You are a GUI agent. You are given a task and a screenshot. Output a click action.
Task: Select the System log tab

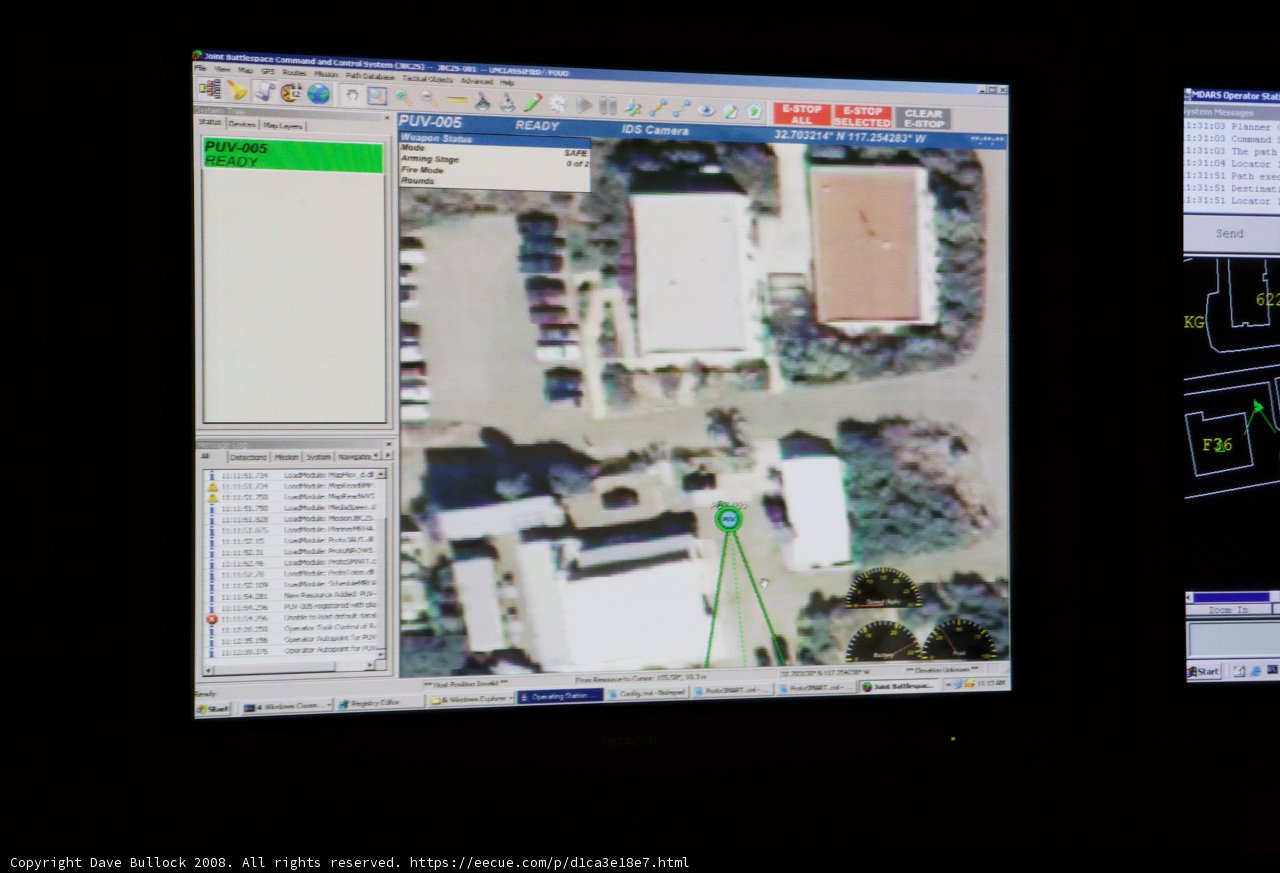318,457
